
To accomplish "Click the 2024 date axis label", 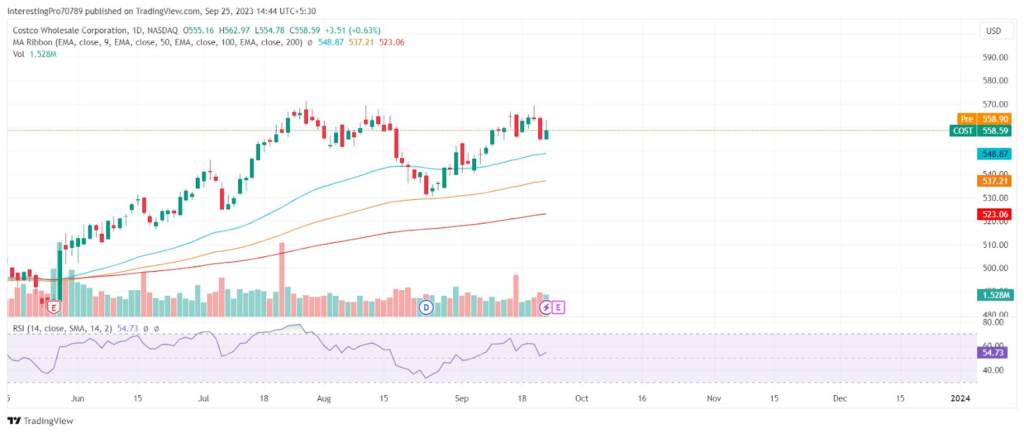I will tap(959, 398).
